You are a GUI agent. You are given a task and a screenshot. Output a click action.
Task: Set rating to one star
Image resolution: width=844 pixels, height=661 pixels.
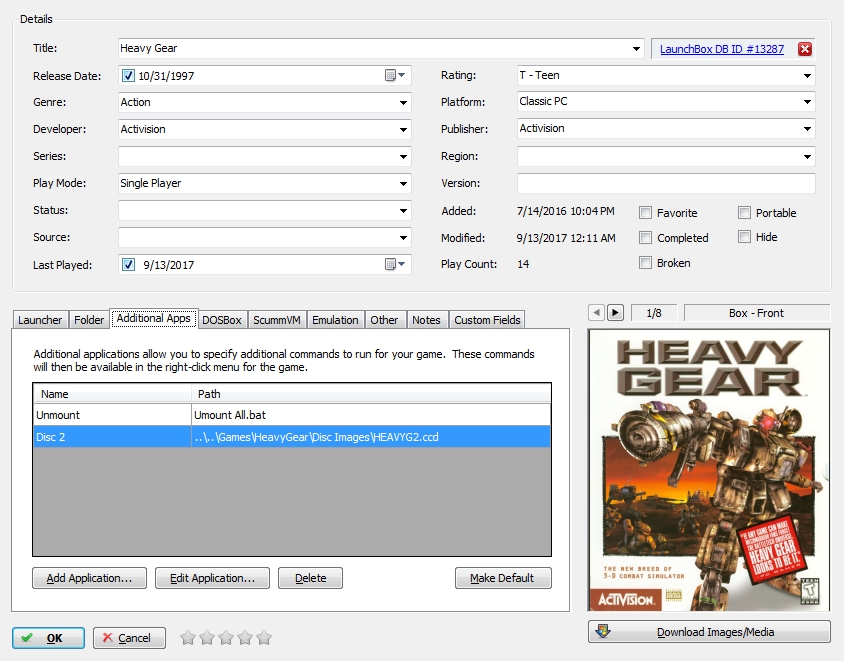pyautogui.click(x=188, y=638)
